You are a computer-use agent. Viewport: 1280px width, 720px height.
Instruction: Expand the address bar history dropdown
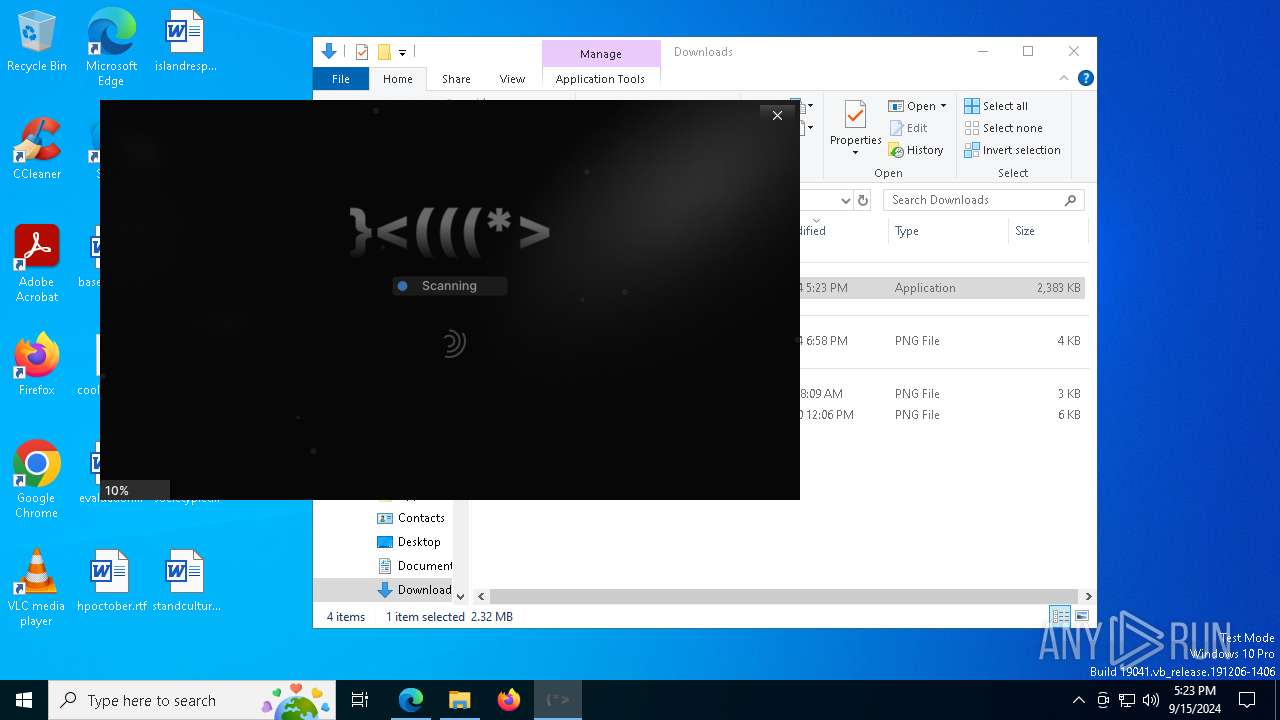pos(845,200)
